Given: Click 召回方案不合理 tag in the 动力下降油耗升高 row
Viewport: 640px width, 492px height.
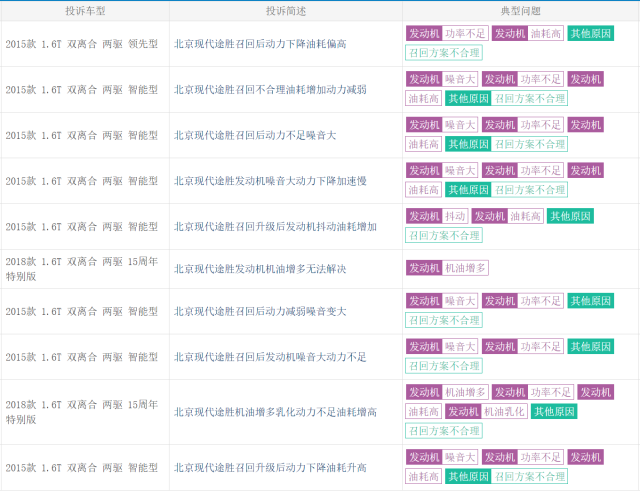Looking at the screenshot, I should pyautogui.click(x=529, y=476).
